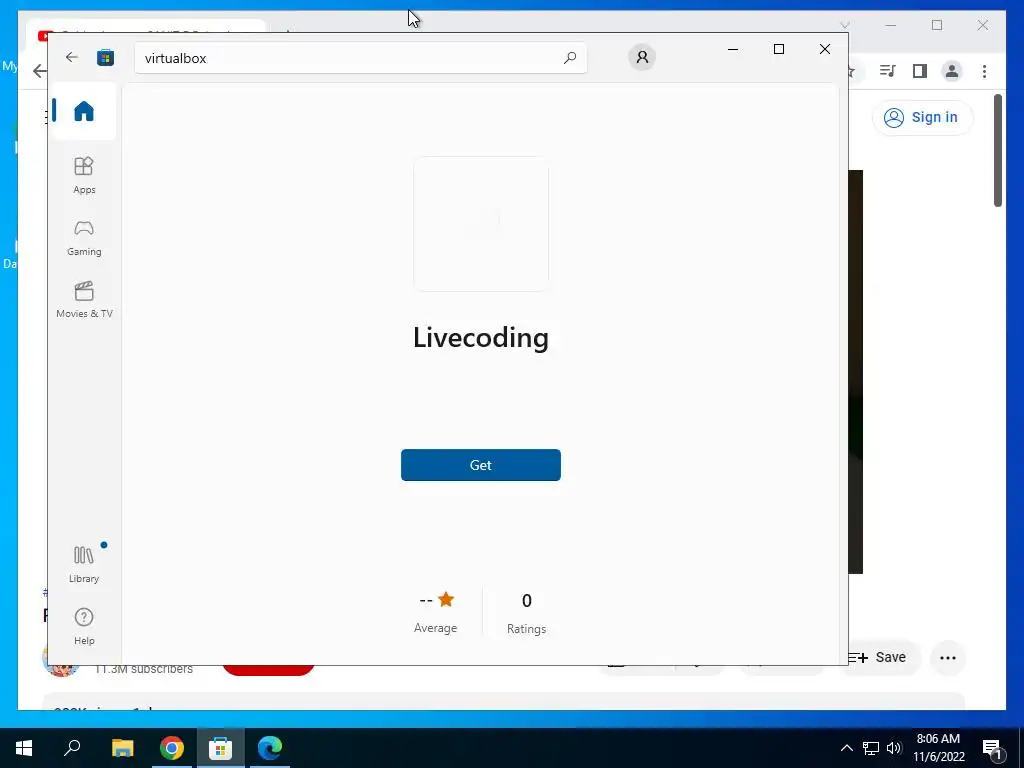This screenshot has height=768, width=1024.
Task: Go back using the Store back arrow
Action: (72, 57)
